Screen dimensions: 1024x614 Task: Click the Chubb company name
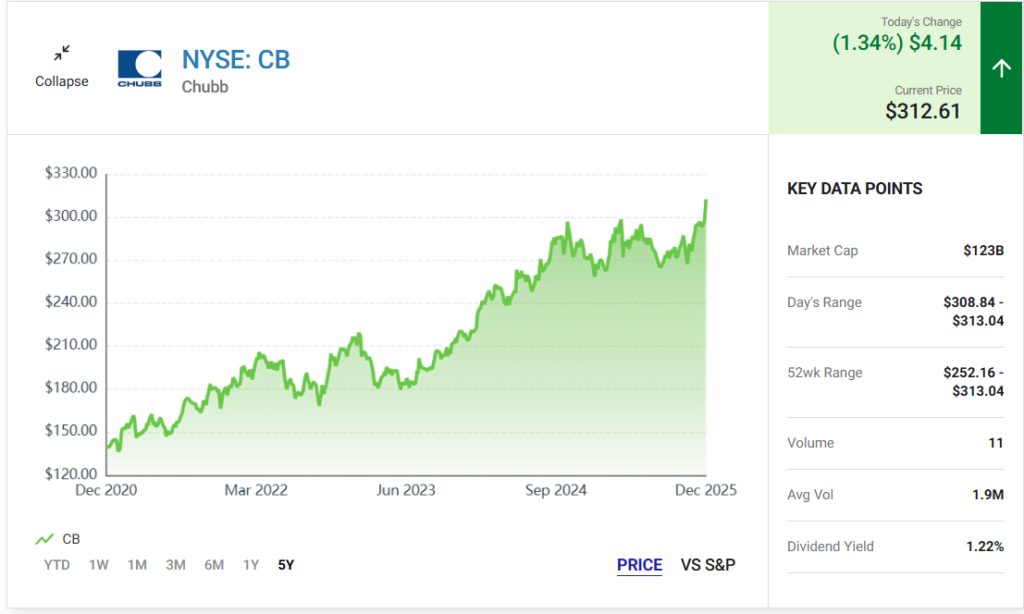click(x=205, y=87)
